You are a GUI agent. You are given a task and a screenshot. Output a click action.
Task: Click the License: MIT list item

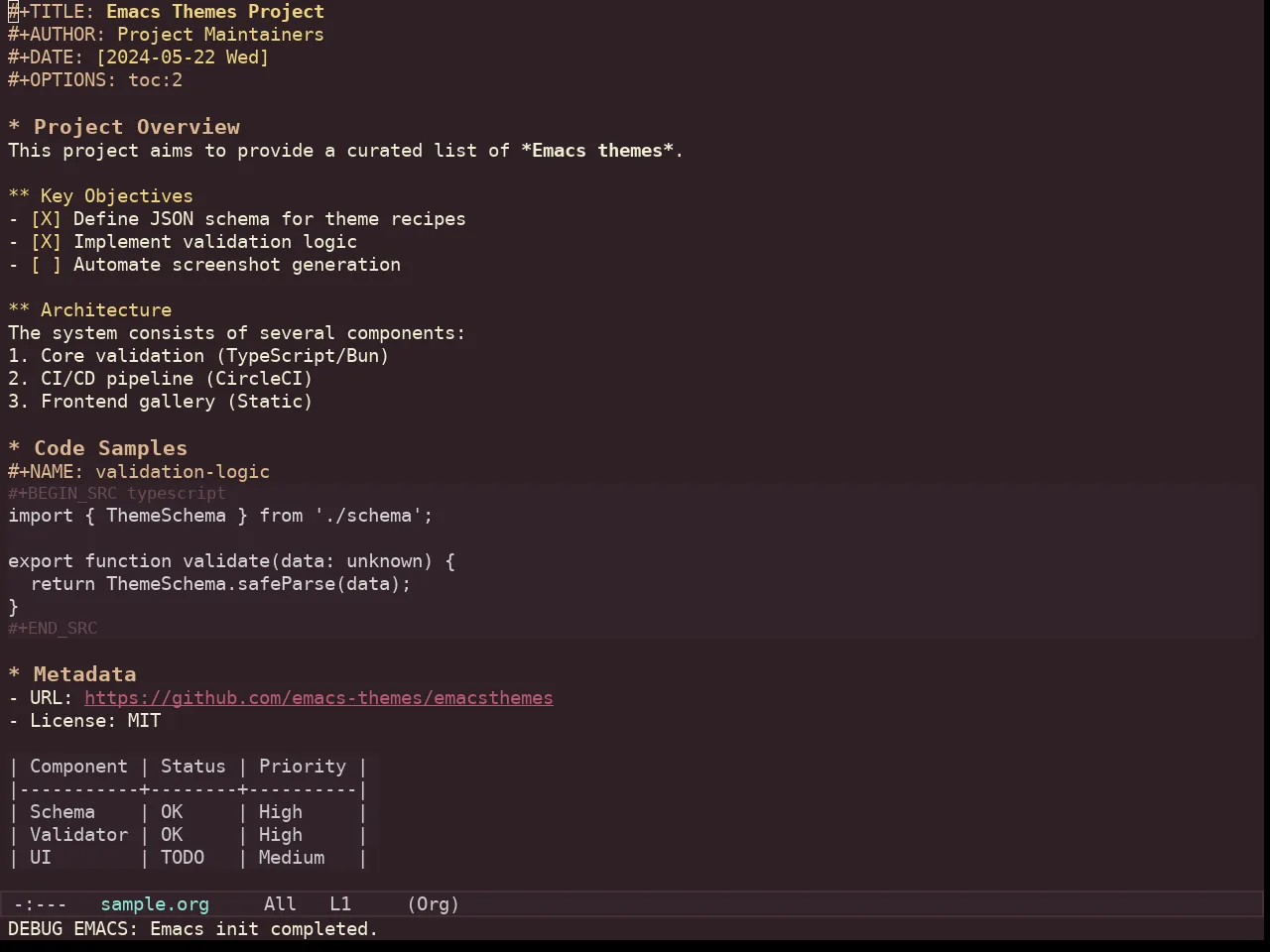(84, 721)
